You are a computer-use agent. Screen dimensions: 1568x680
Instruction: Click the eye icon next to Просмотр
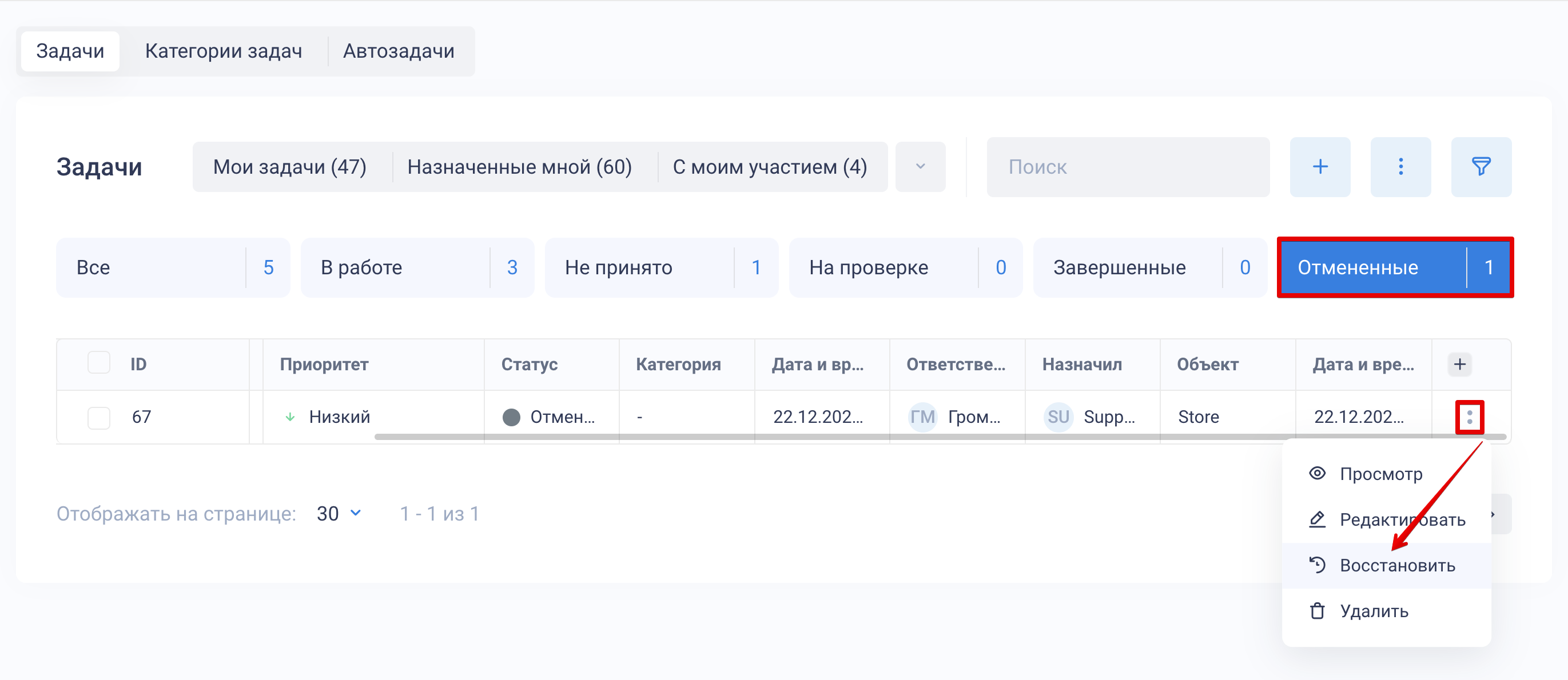click(1317, 473)
